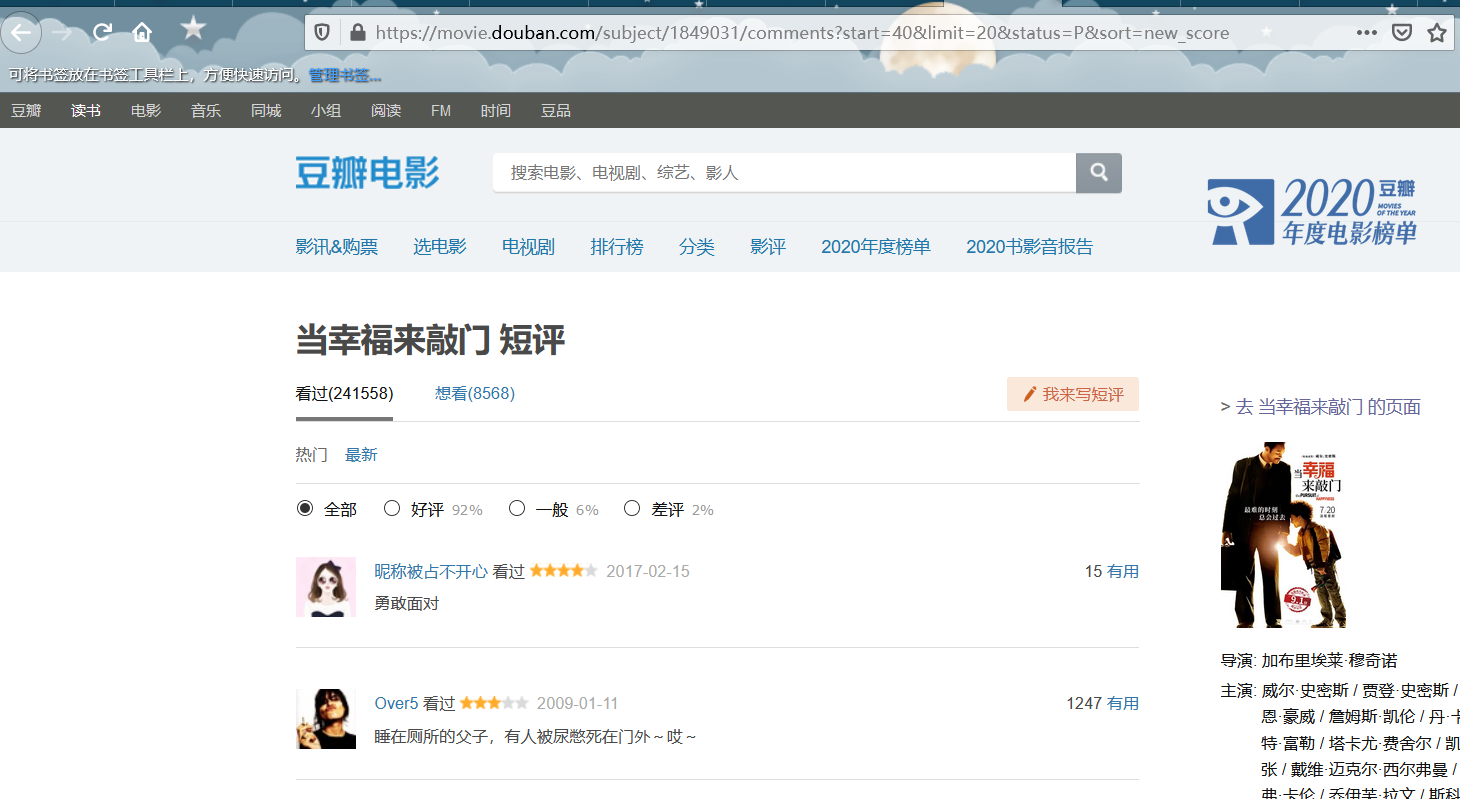Open user 昵称被占不开心 profile link
This screenshot has width=1460, height=799.
coord(431,571)
